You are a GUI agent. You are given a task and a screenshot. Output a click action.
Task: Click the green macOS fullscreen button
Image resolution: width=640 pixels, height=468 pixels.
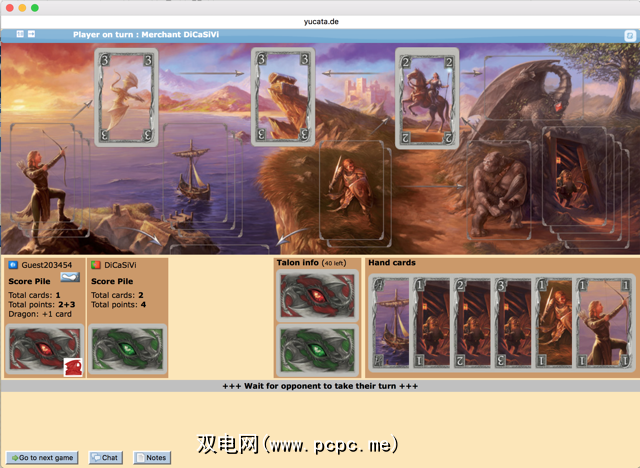(x=35, y=8)
